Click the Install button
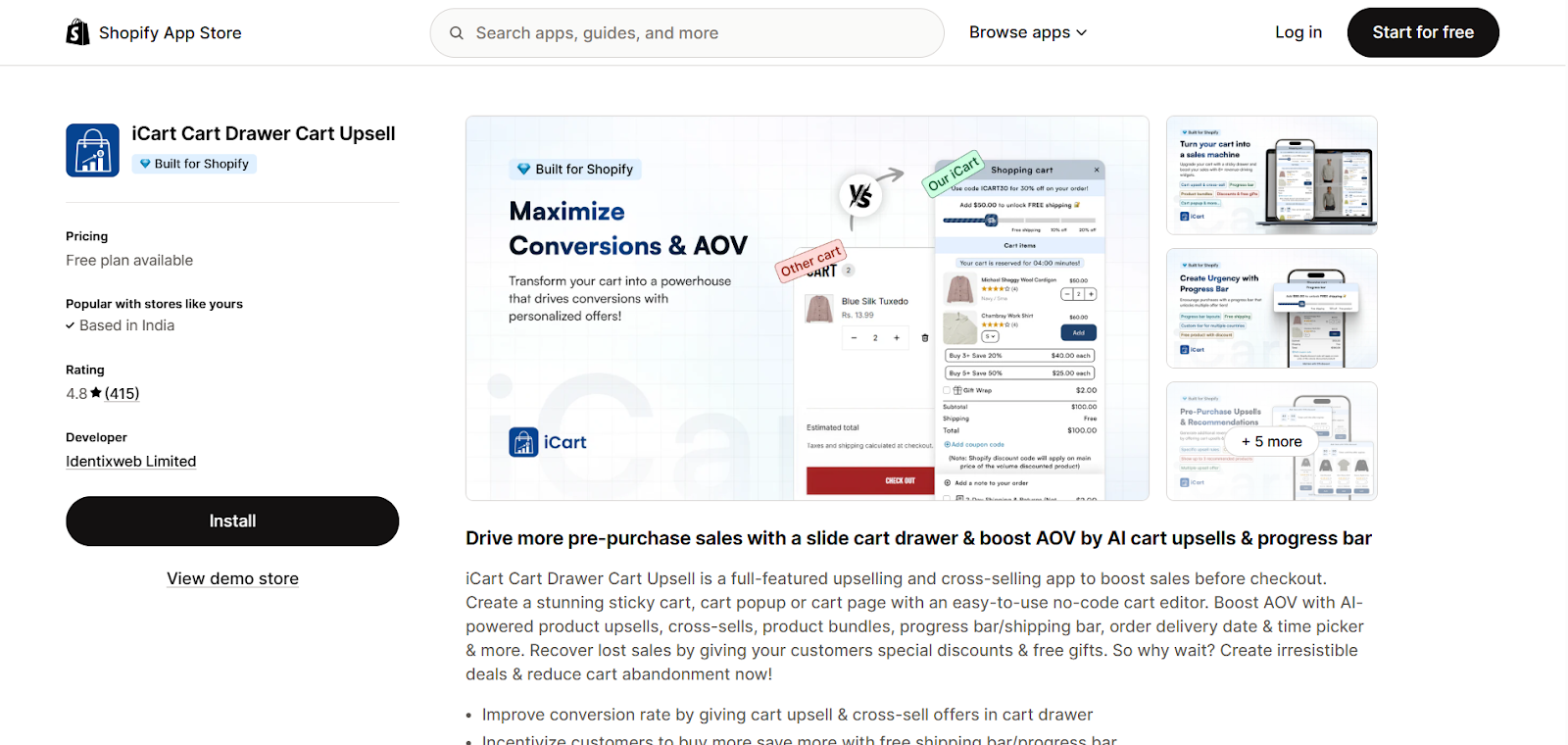The height and width of the screenshot is (745, 1568). [232, 521]
